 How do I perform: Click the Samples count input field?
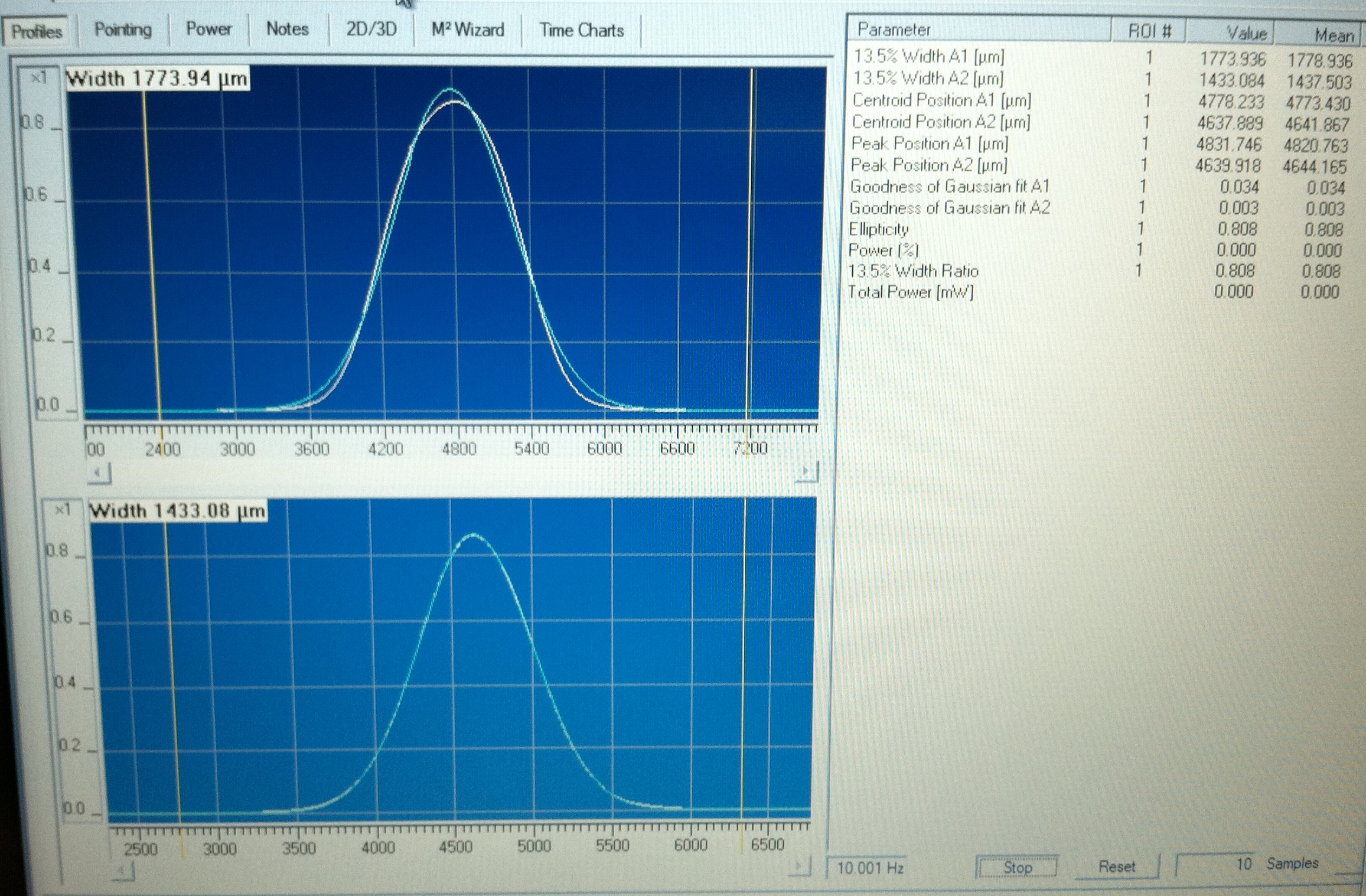(1214, 864)
